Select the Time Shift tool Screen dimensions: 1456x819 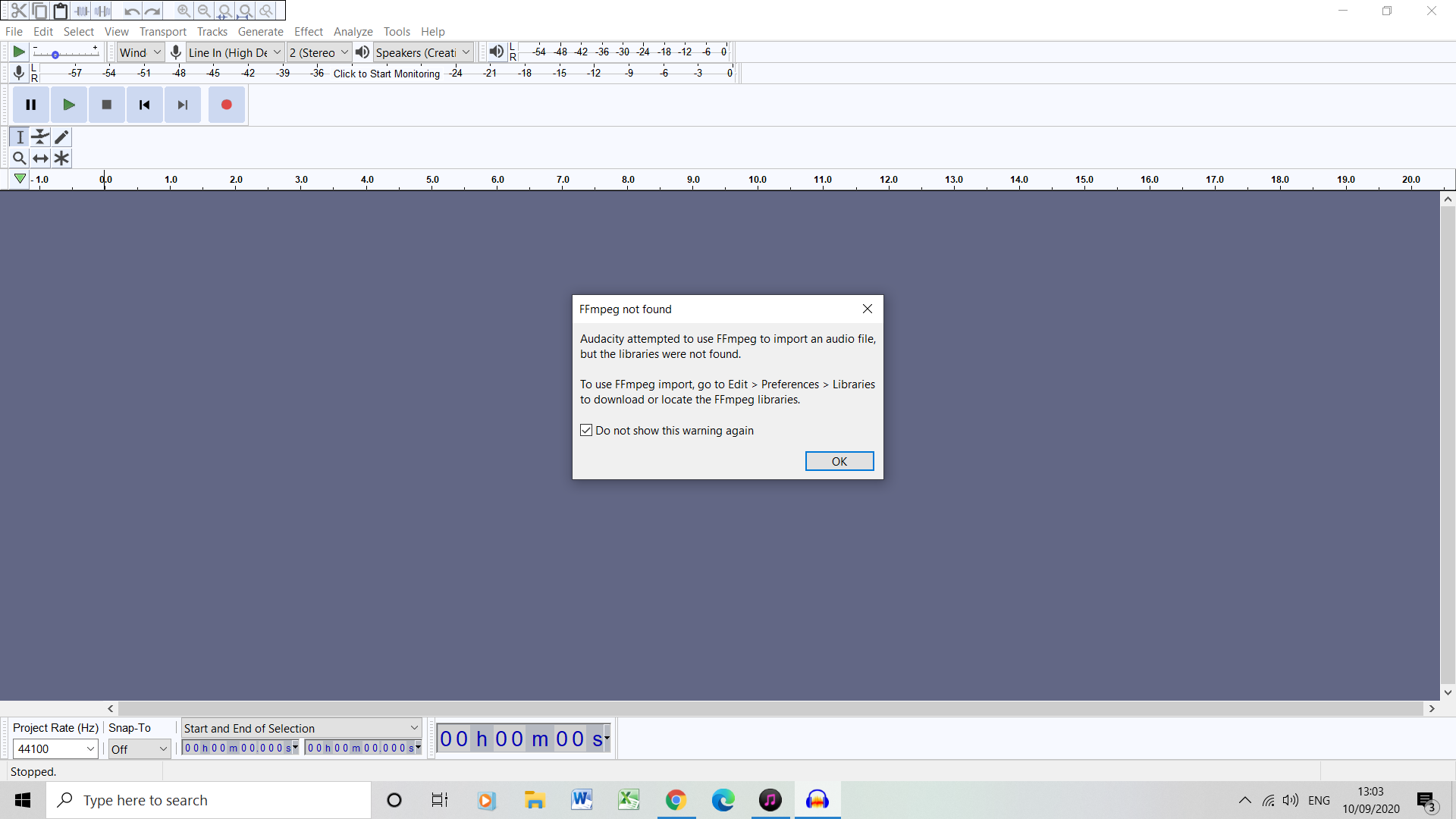(40, 158)
